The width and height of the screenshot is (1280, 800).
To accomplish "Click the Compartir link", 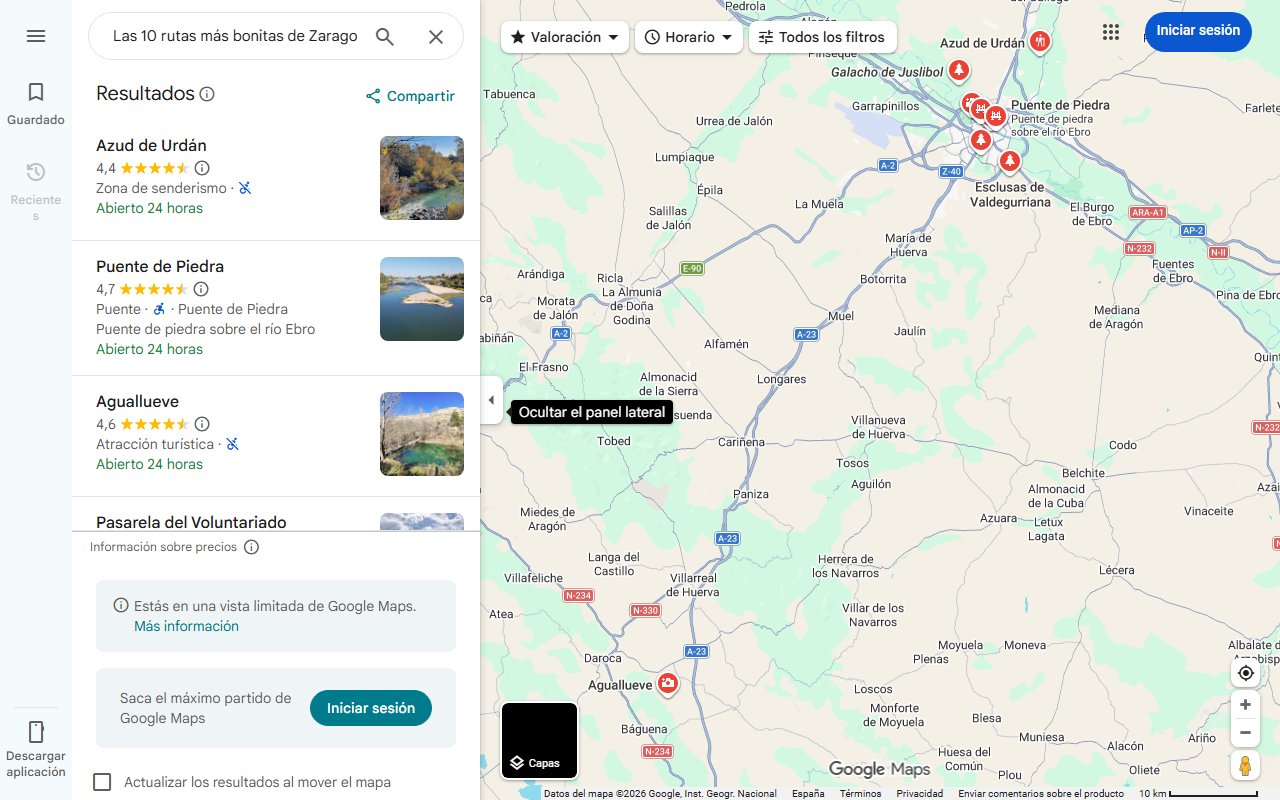I will click(x=410, y=96).
